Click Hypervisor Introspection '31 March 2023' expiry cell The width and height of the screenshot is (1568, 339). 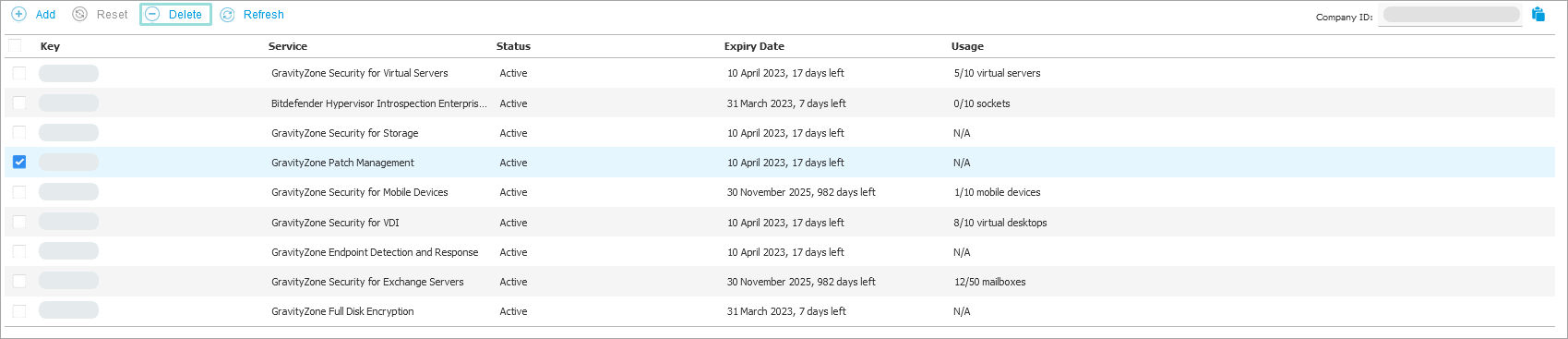tap(786, 103)
